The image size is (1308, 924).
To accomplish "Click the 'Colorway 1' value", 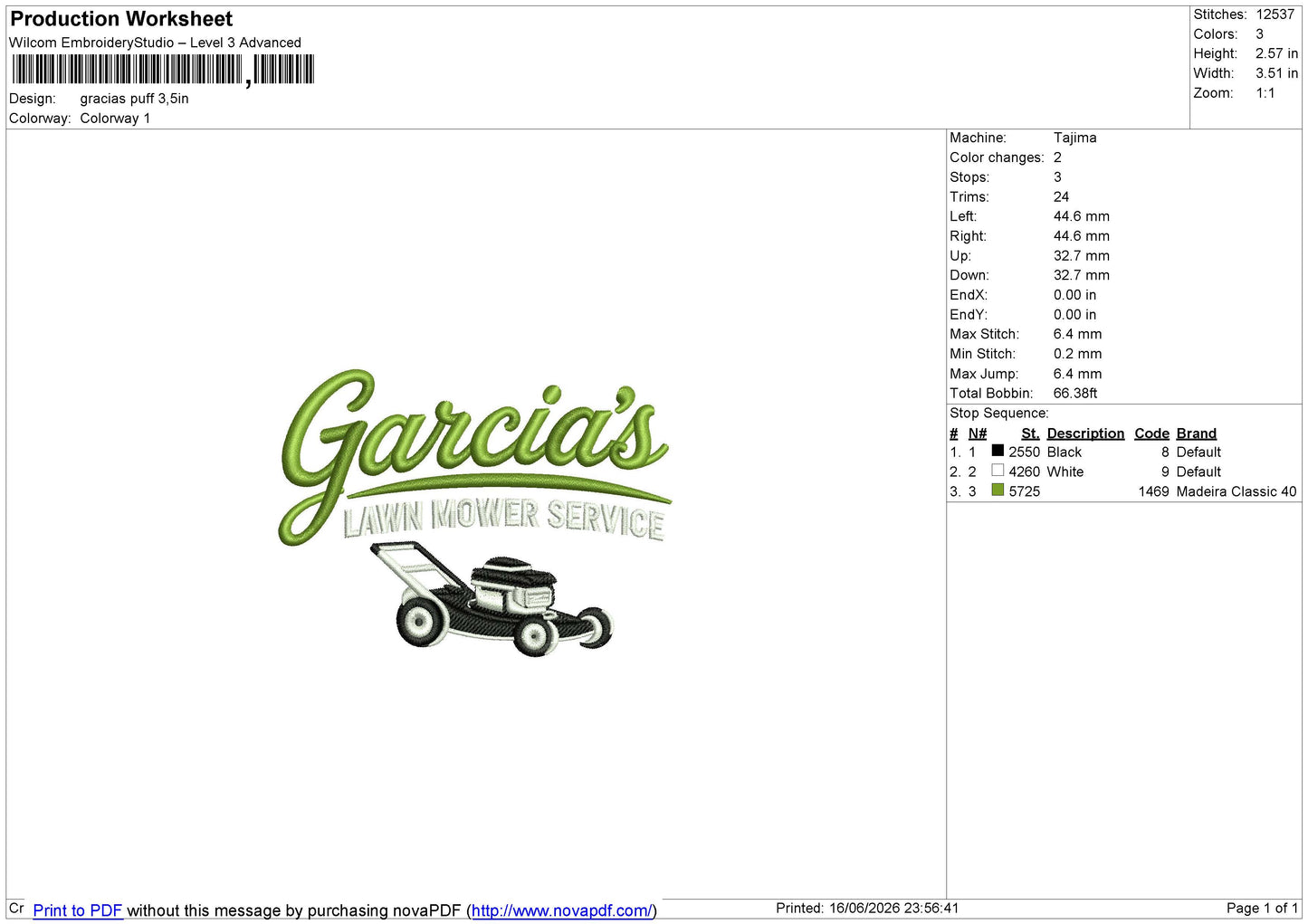I will point(115,119).
